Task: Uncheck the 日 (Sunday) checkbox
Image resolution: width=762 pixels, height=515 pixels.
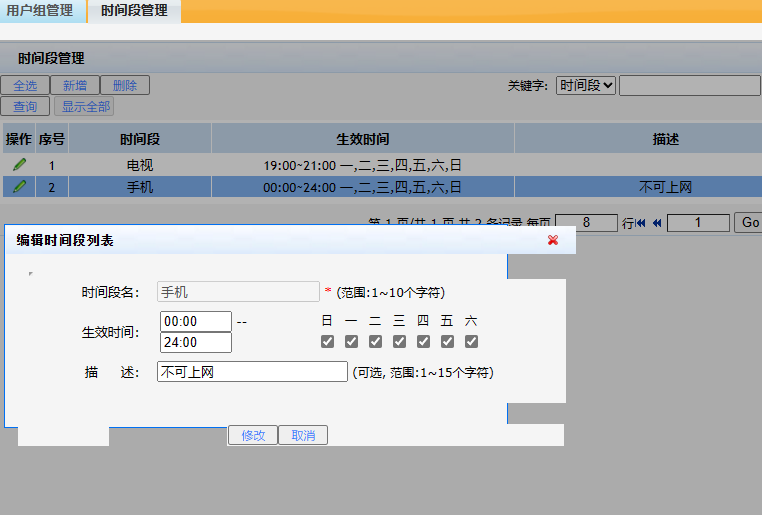Action: click(x=327, y=342)
